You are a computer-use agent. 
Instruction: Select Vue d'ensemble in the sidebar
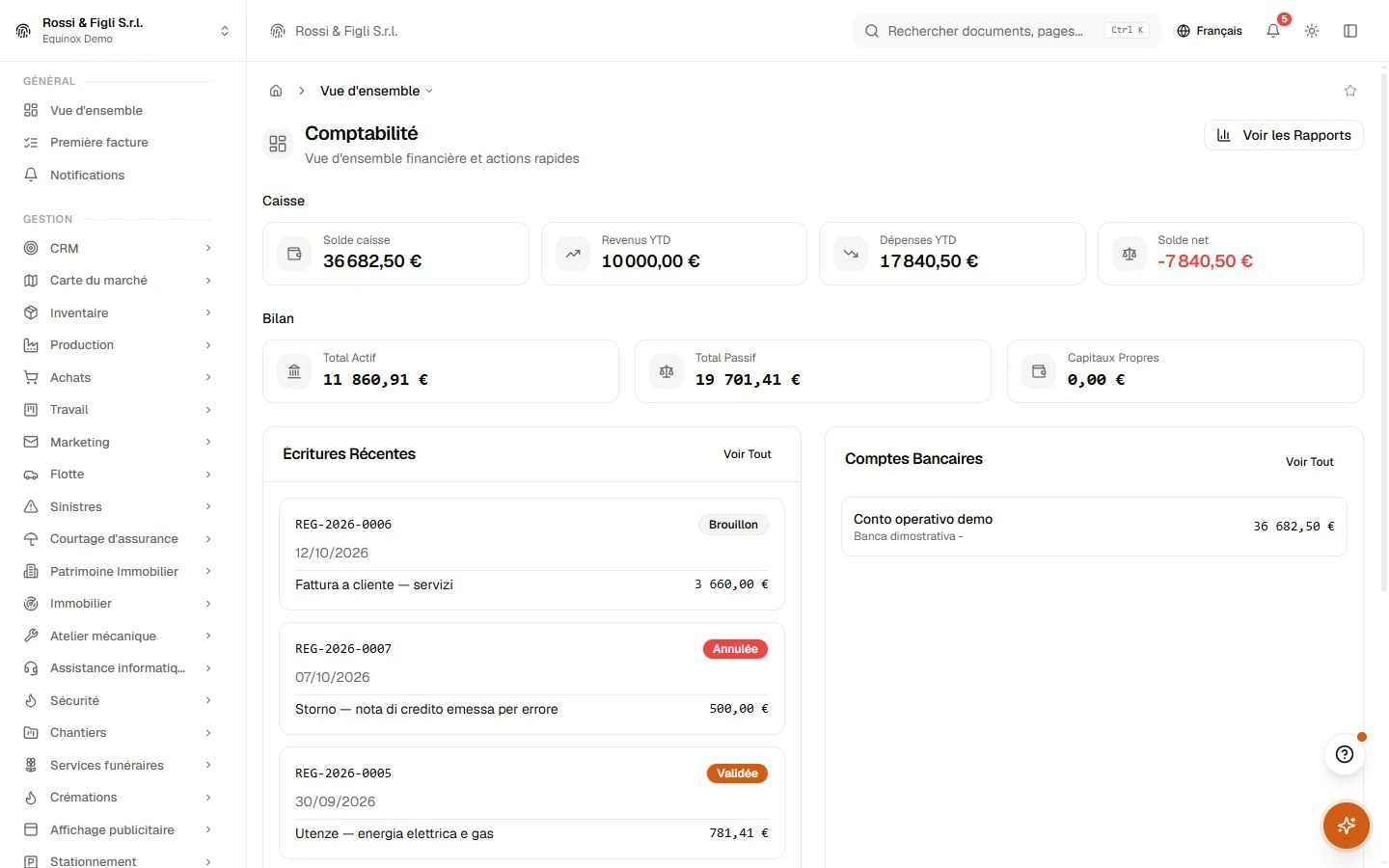click(118, 110)
